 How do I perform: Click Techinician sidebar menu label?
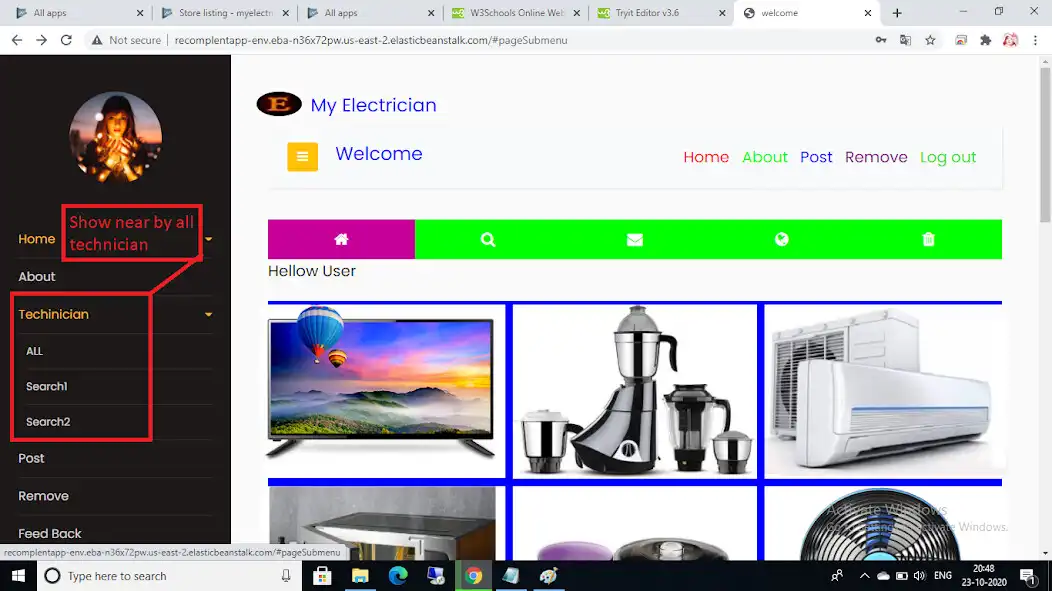(x=53, y=314)
